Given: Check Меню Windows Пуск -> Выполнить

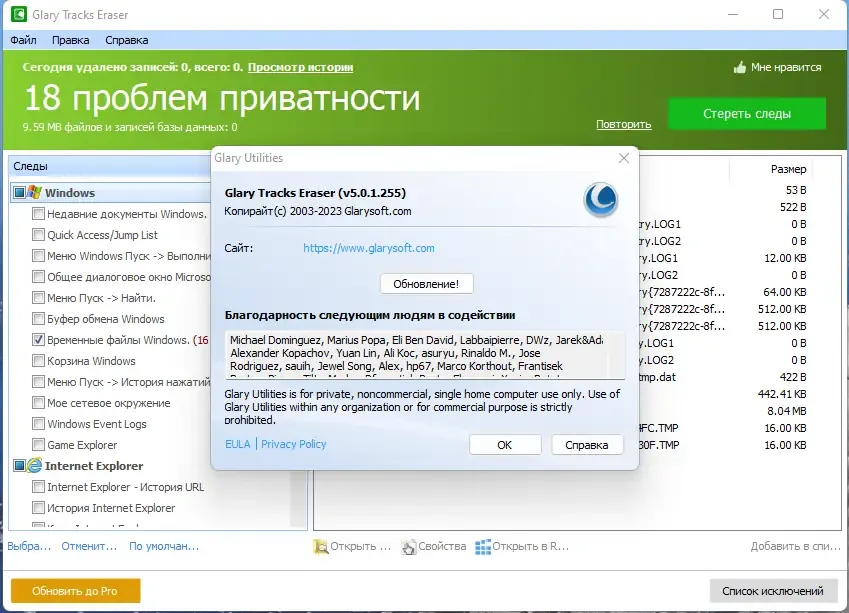Looking at the screenshot, I should (38, 255).
